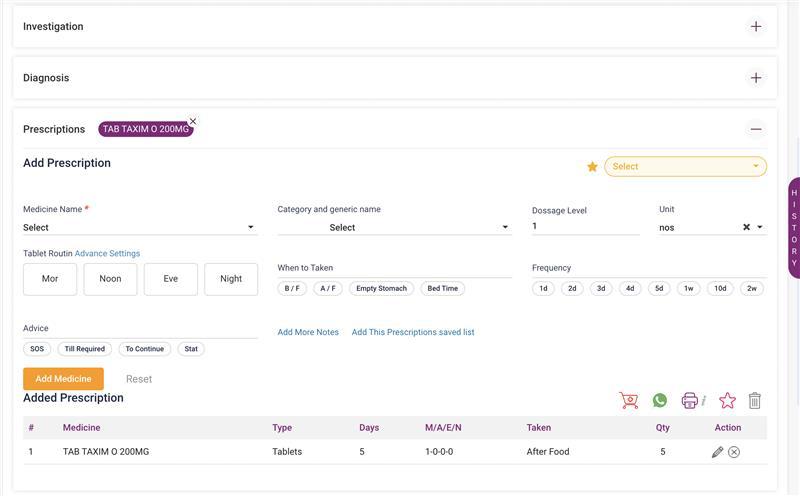Screen dimensions: 800x496
Task: Click the printer icon
Action: tap(689, 401)
